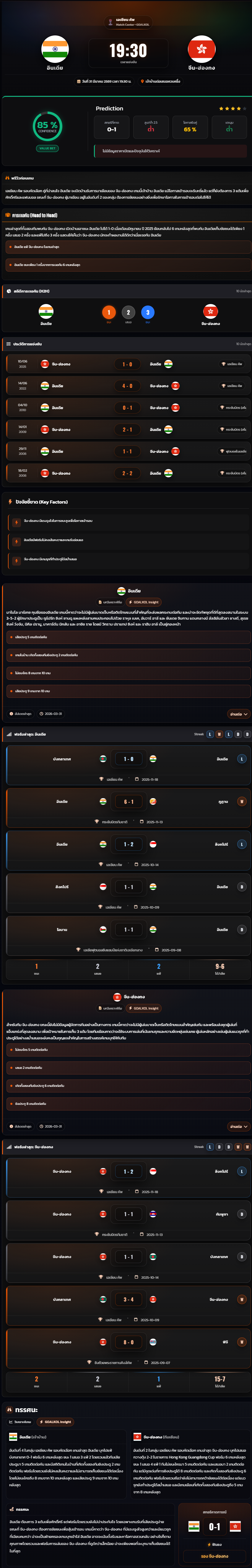
Task: Click the 85% confidence ring
Action: coord(47,126)
